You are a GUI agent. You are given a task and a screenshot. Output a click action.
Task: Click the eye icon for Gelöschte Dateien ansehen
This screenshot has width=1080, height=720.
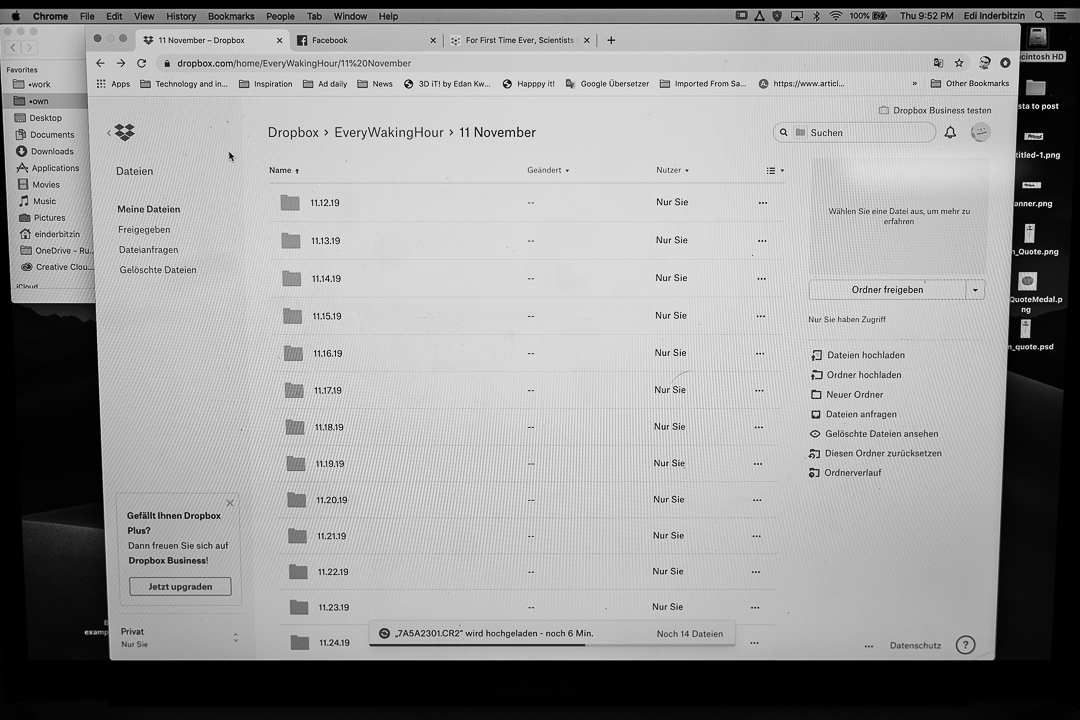point(815,434)
